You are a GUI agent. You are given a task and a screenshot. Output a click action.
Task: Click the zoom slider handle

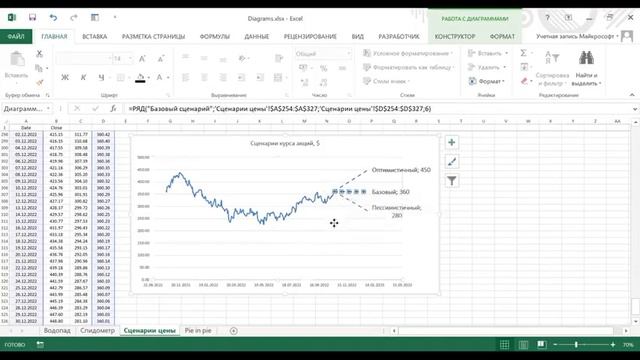pos(576,345)
